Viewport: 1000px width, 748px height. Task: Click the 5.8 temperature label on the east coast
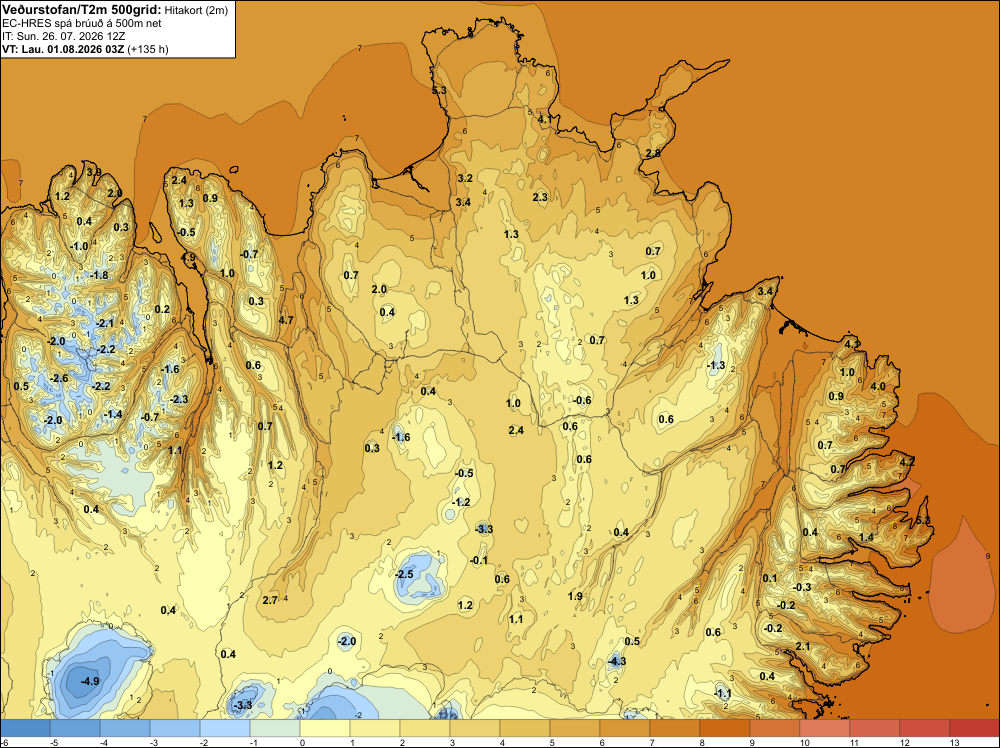coord(923,521)
